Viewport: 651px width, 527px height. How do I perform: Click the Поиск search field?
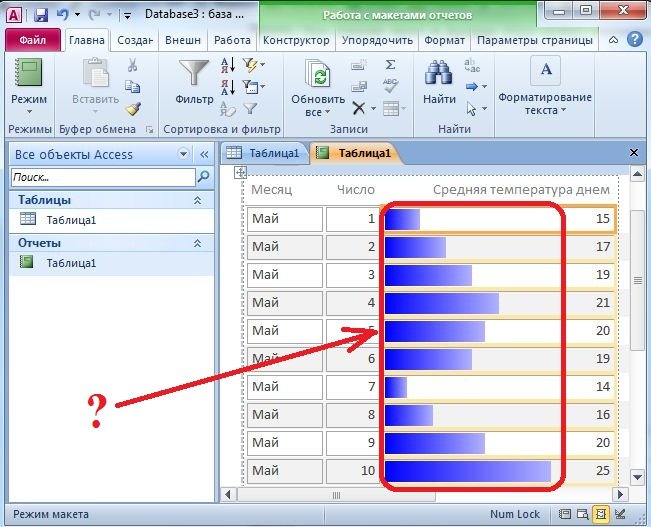[x=102, y=177]
